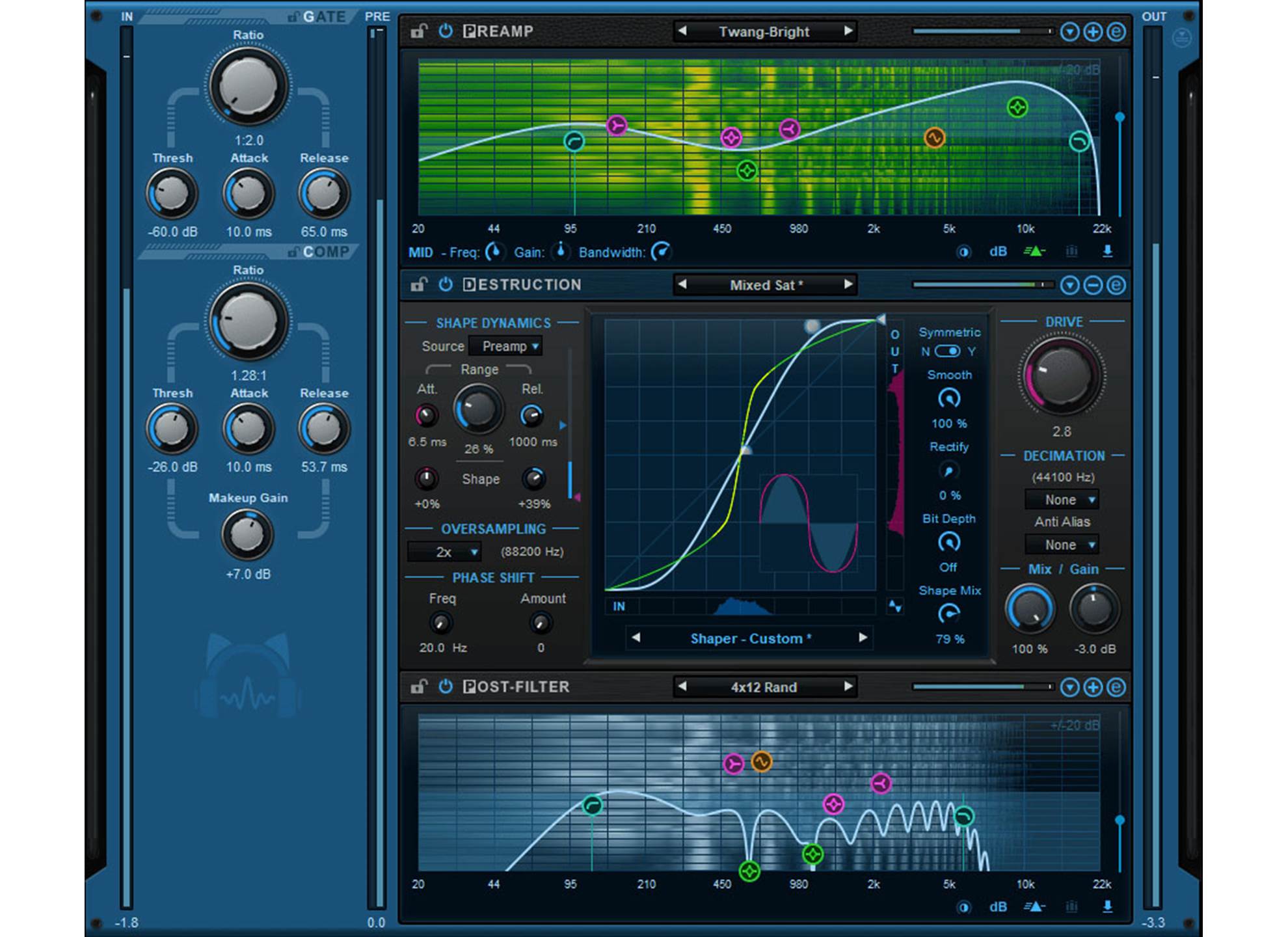Image resolution: width=1288 pixels, height=937 pixels.
Task: Click the Preamp section lock icon
Action: (x=418, y=31)
